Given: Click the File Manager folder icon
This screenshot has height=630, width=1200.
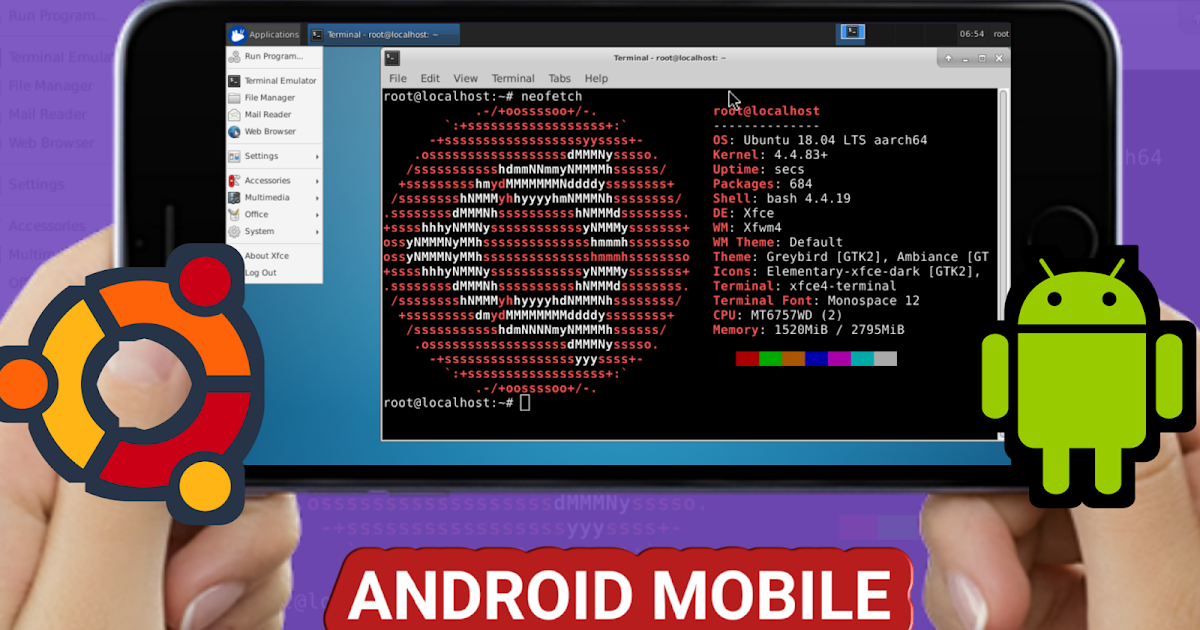Looking at the screenshot, I should [235, 98].
